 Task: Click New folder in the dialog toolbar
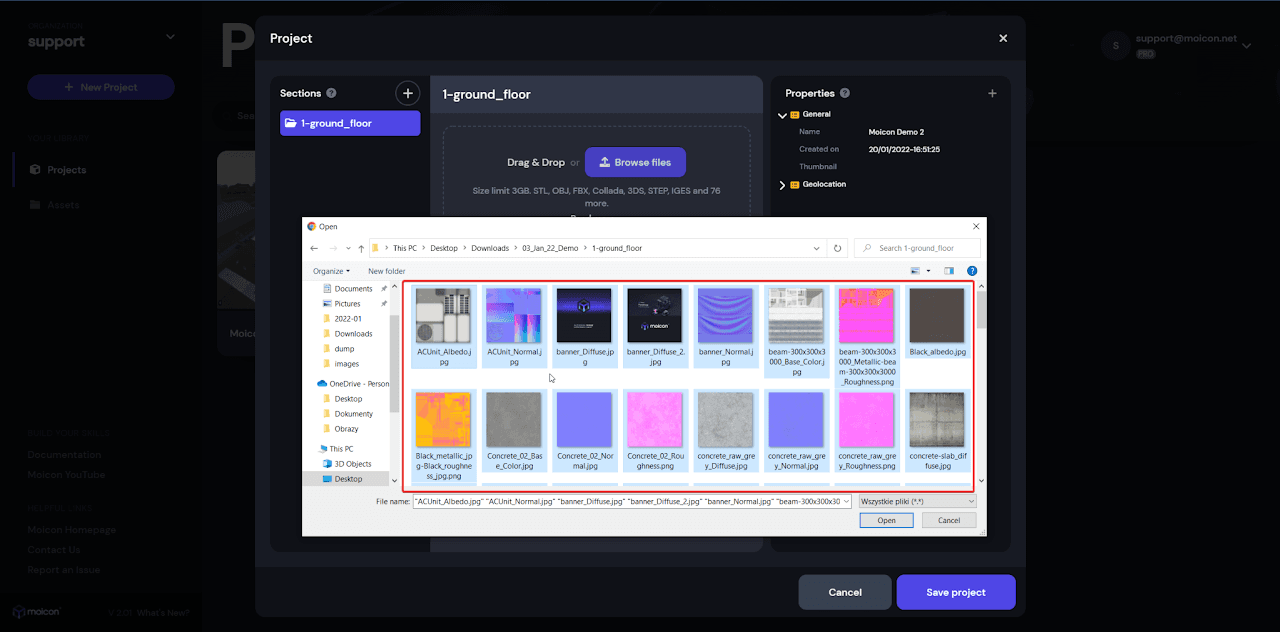(x=386, y=271)
